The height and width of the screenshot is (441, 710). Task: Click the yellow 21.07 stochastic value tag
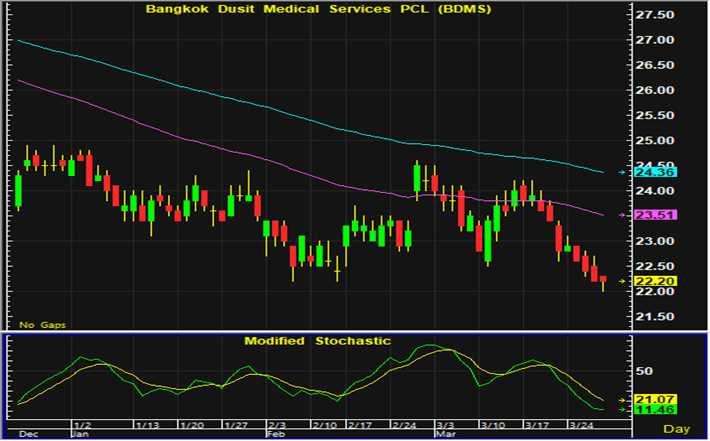coord(655,400)
